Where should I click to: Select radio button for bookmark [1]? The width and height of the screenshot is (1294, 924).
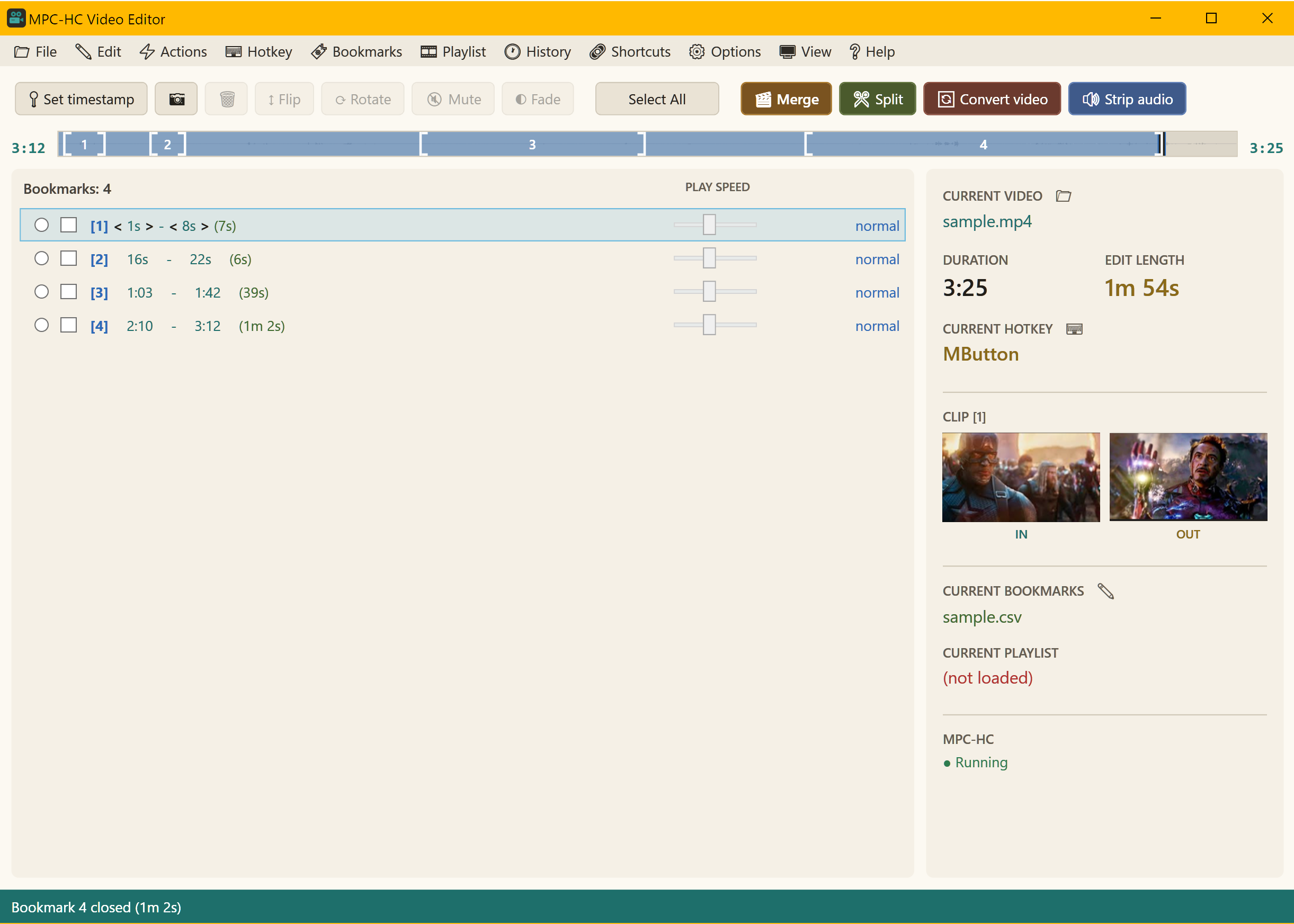pos(41,226)
